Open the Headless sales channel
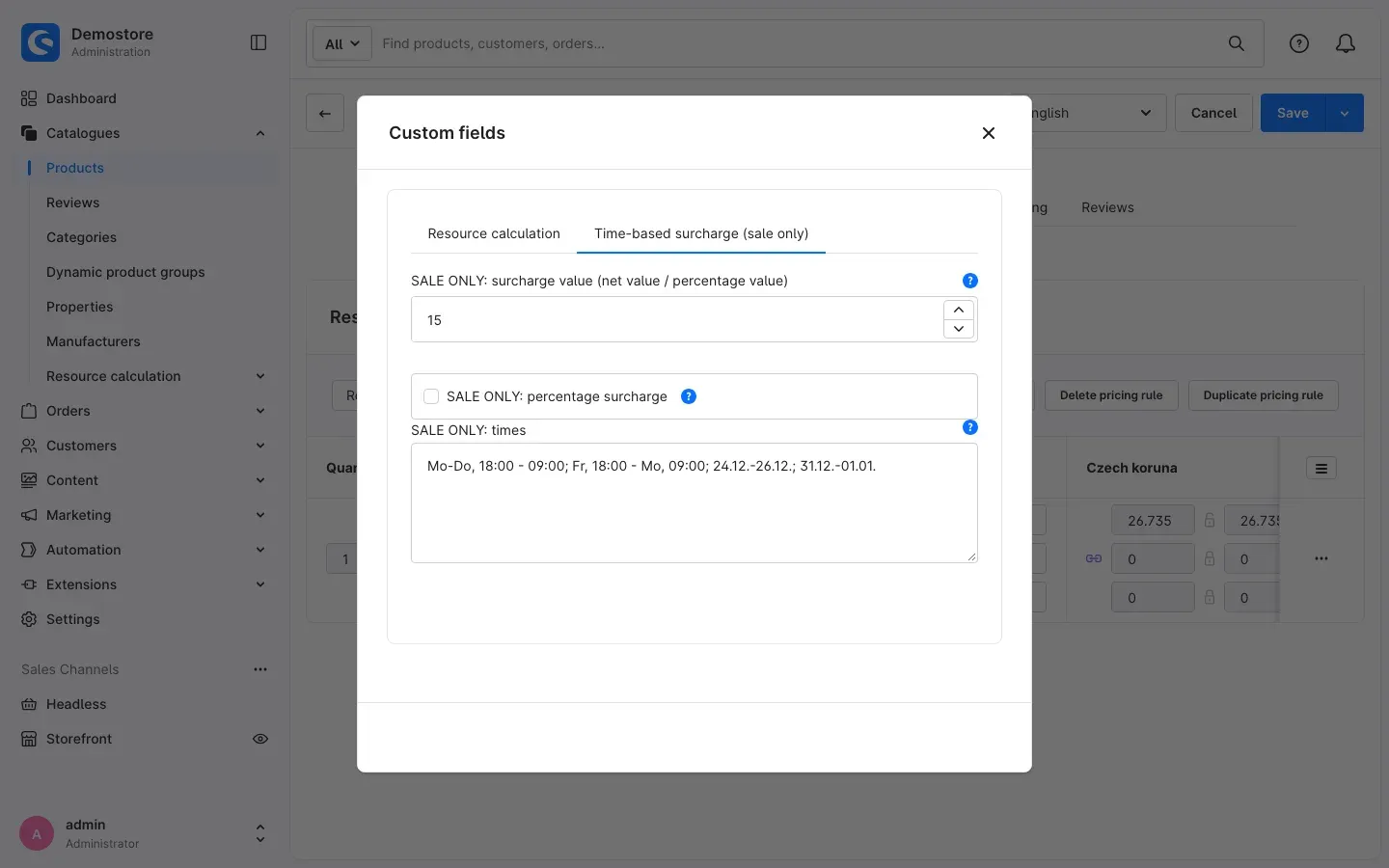 pyautogui.click(x=76, y=704)
